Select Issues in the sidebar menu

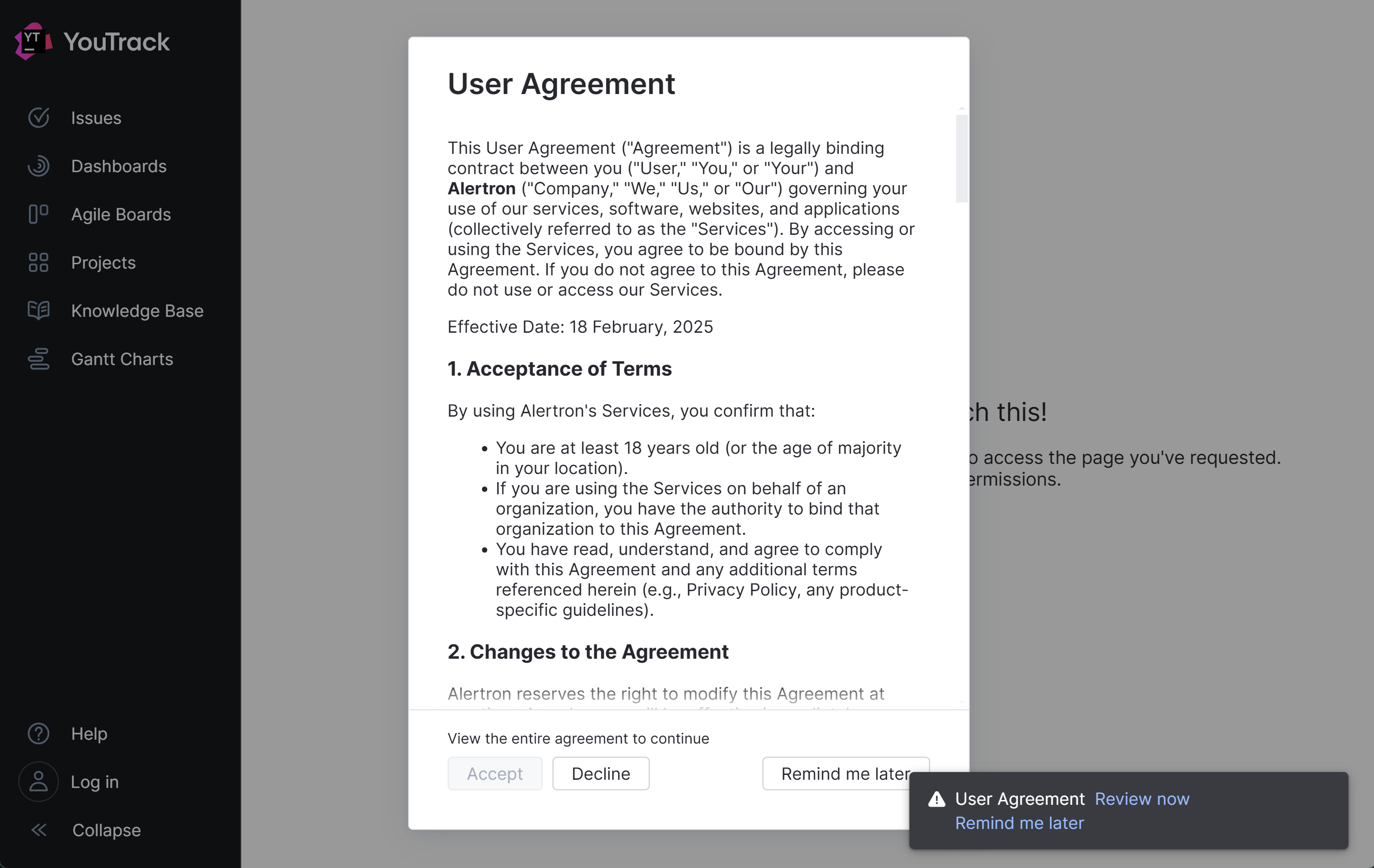coord(96,118)
